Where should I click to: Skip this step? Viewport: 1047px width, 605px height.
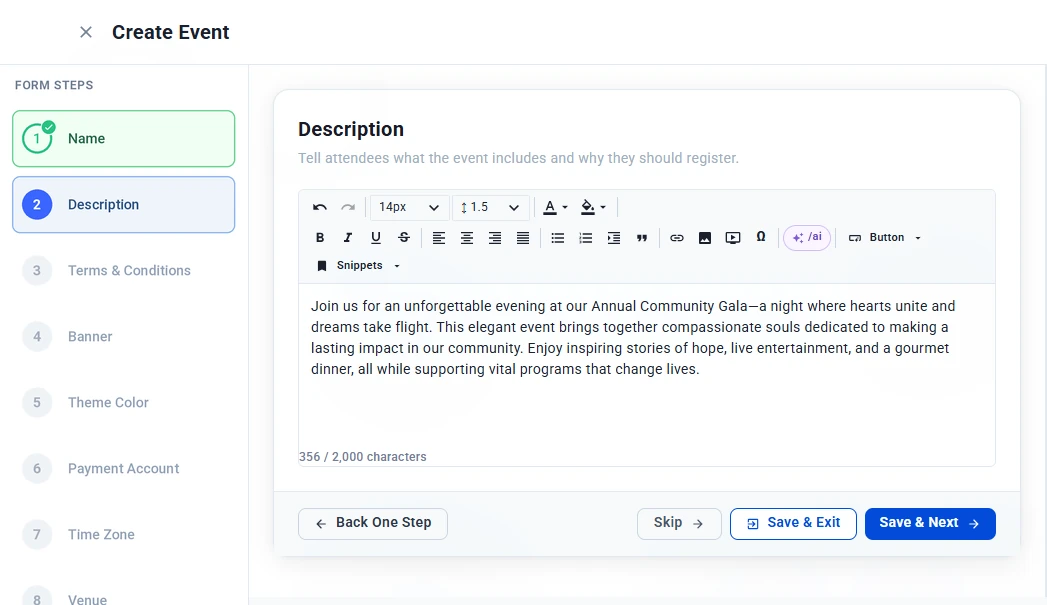tap(679, 524)
